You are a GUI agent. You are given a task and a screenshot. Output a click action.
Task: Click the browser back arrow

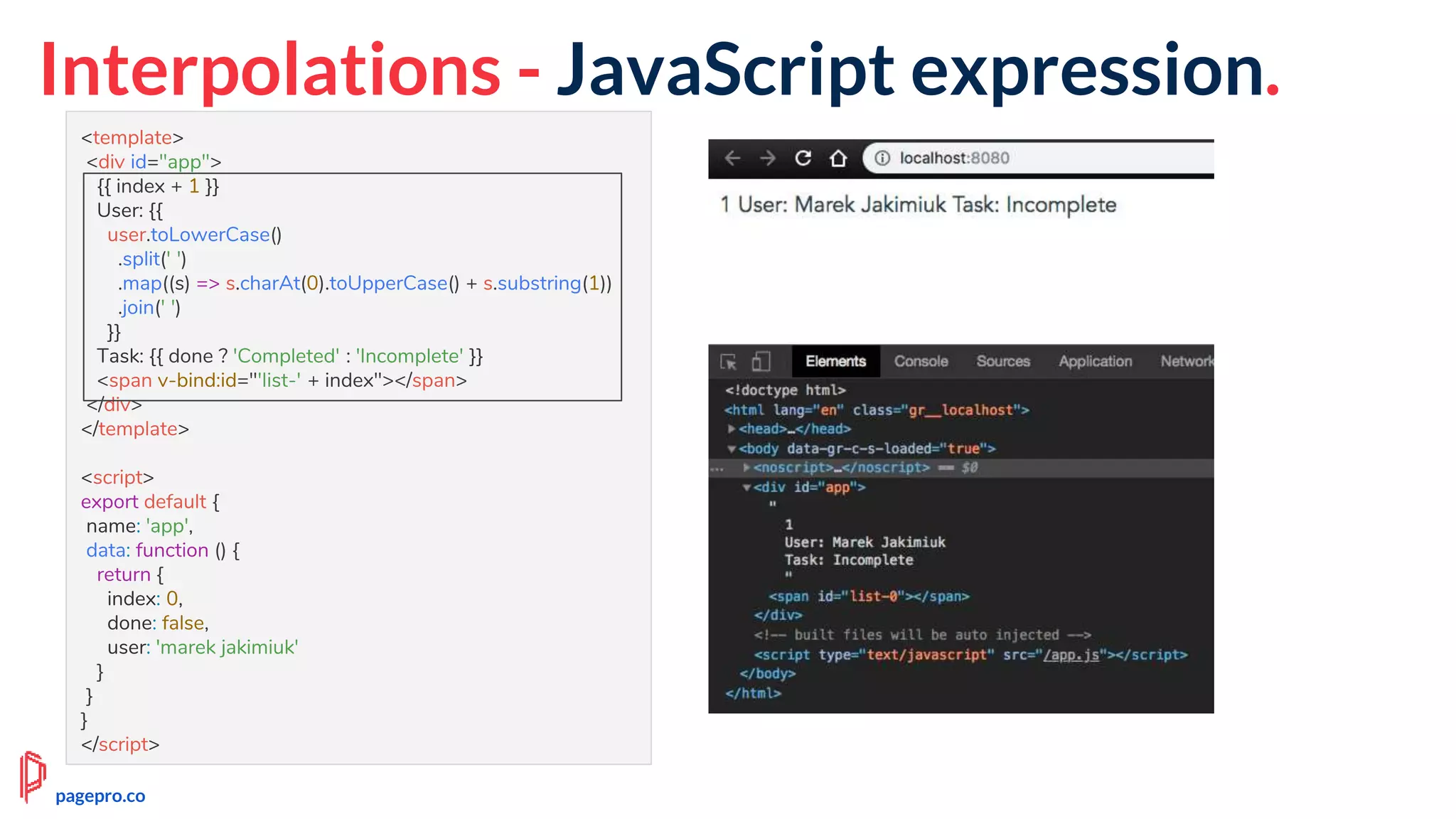point(732,158)
